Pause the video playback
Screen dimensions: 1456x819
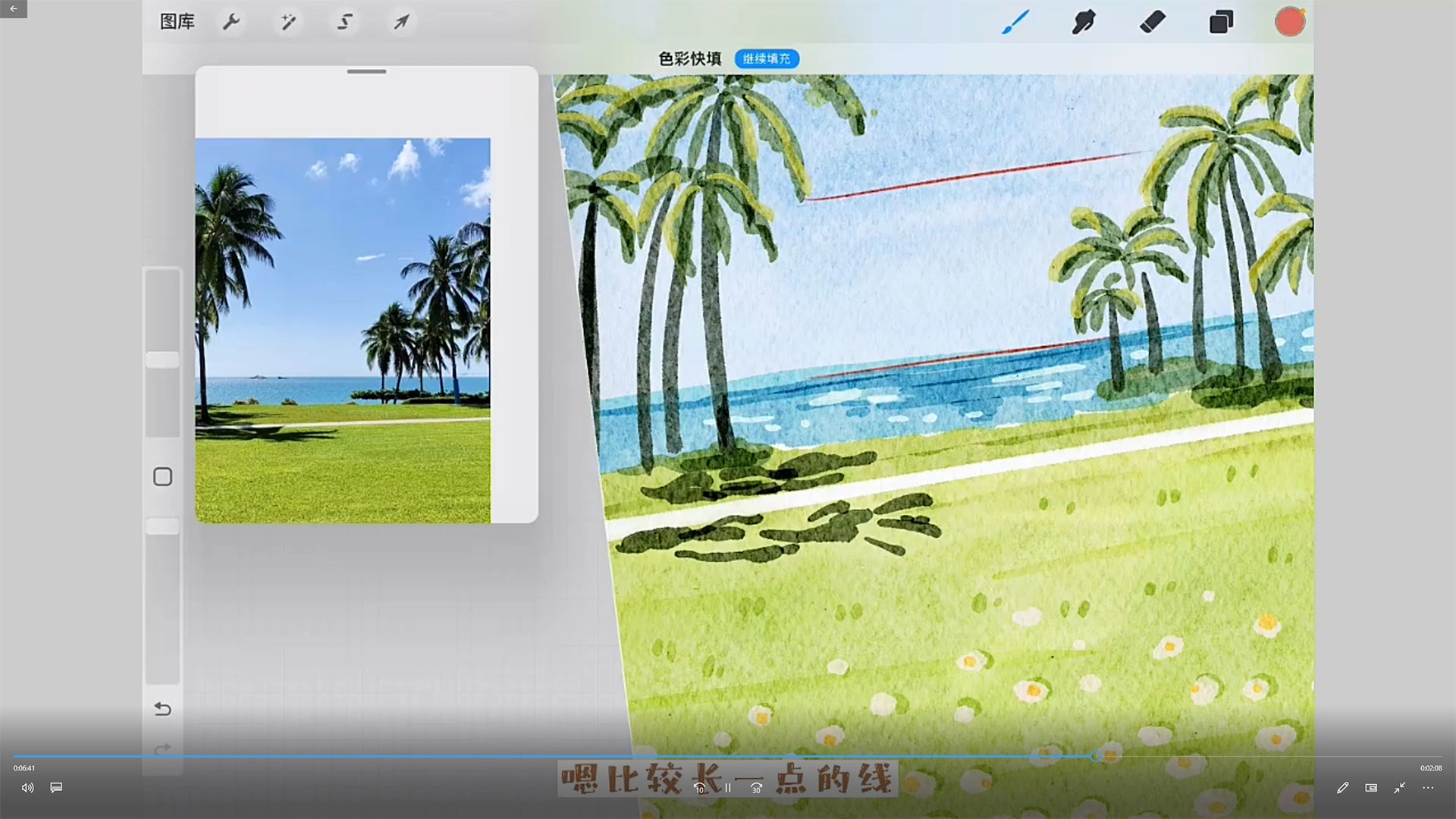pyautogui.click(x=728, y=788)
